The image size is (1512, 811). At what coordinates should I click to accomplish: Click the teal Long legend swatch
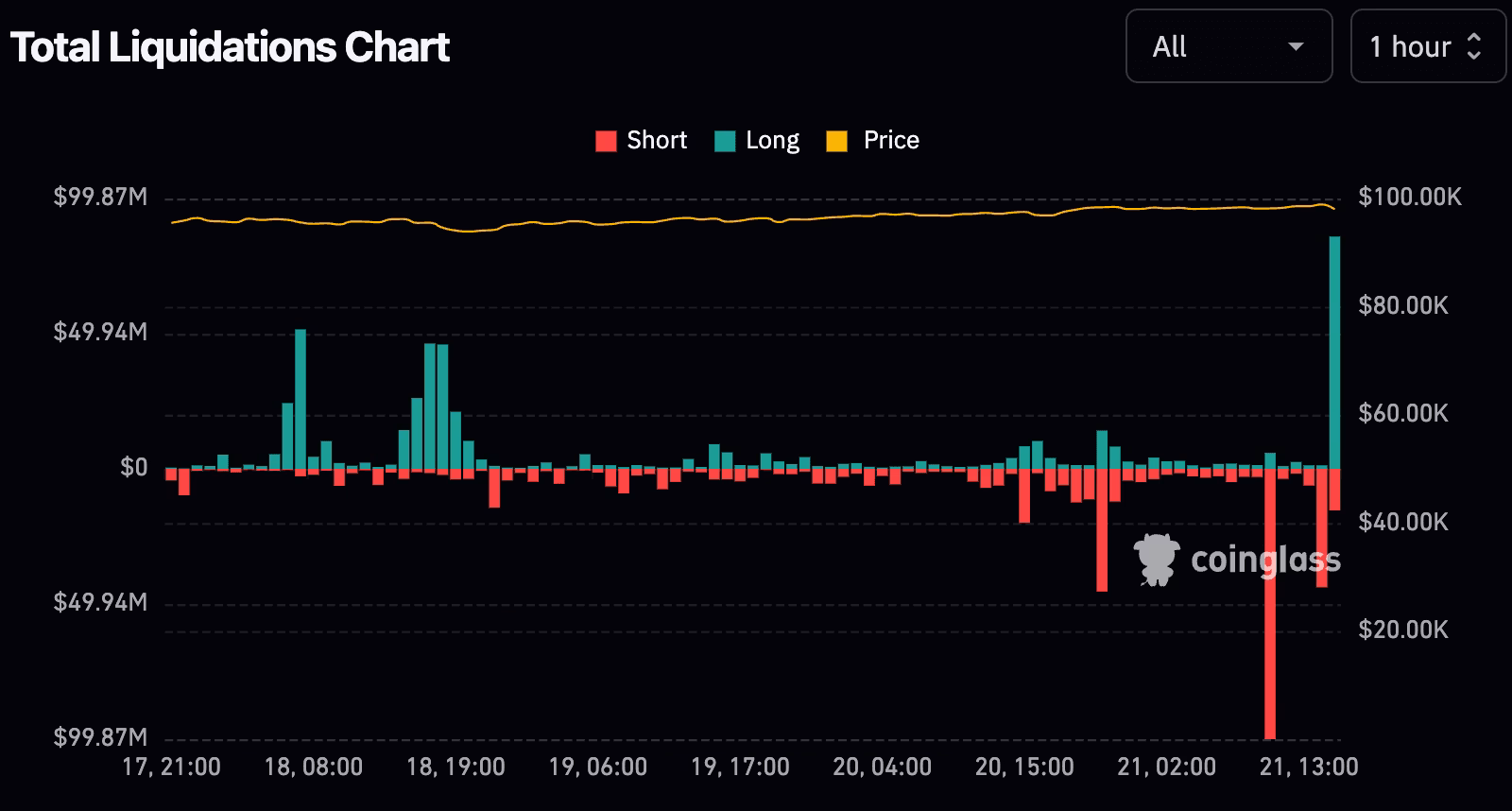(x=725, y=141)
